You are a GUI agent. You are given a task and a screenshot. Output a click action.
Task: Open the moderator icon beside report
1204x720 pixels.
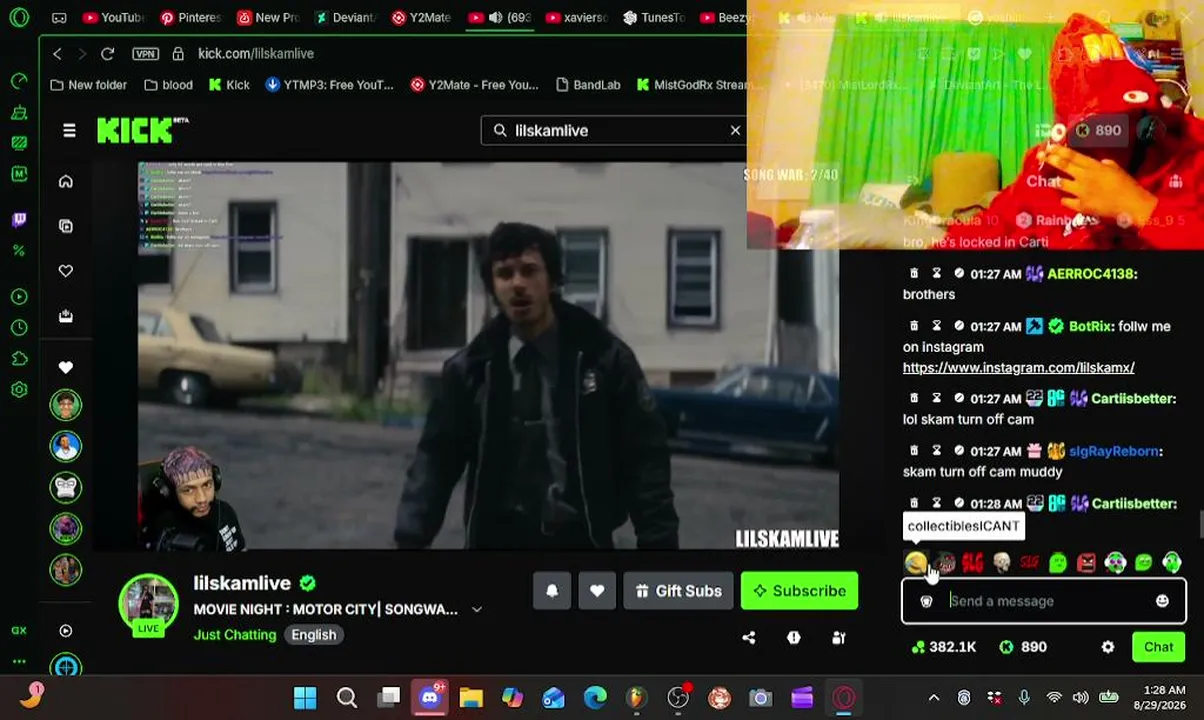click(839, 638)
